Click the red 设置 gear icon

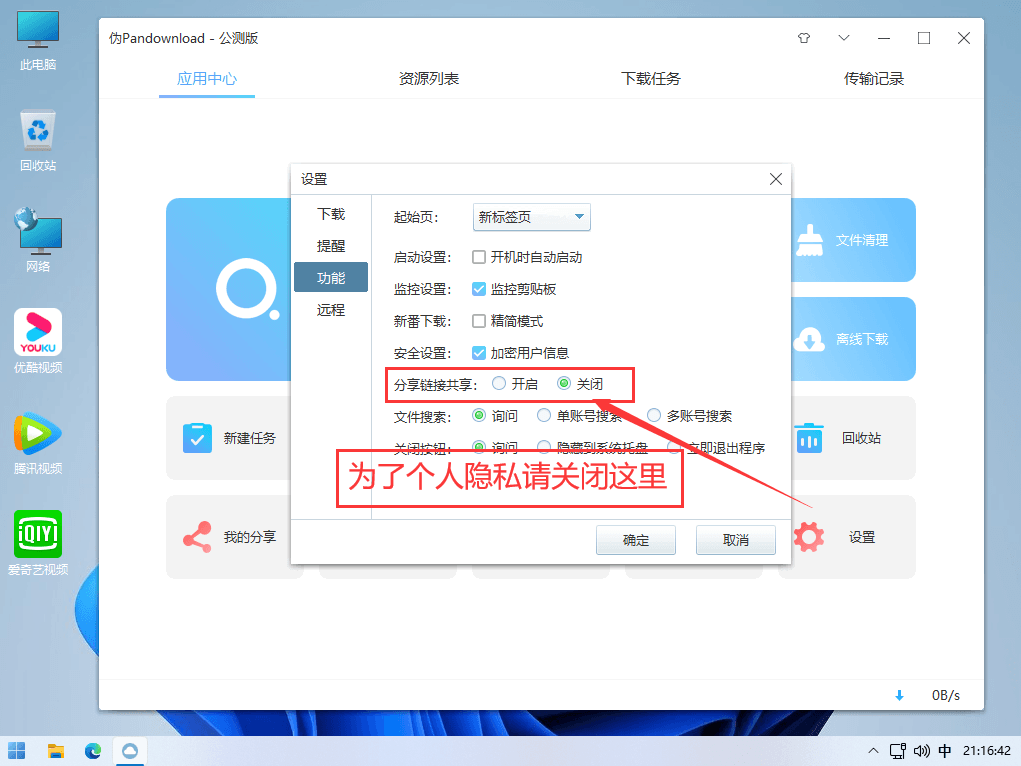[x=809, y=537]
